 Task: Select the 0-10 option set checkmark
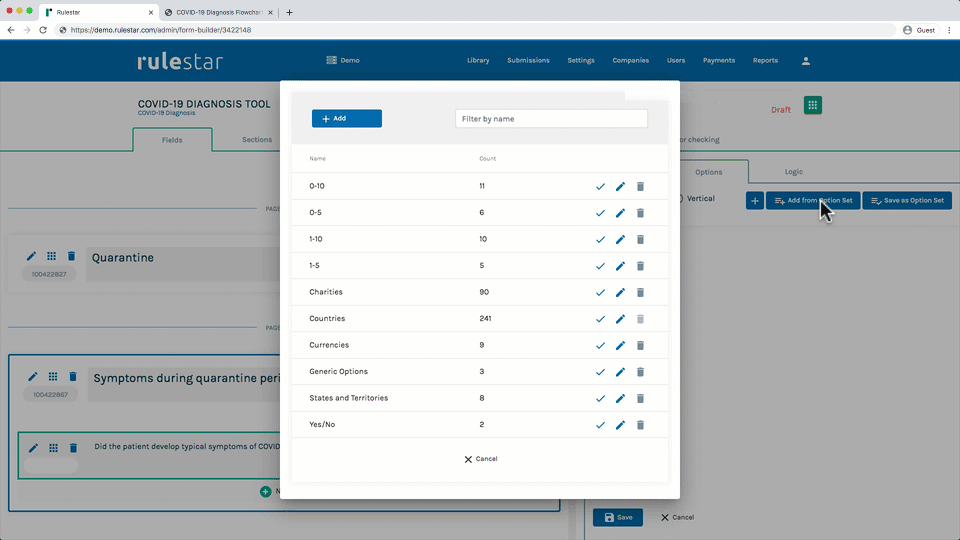coord(600,187)
